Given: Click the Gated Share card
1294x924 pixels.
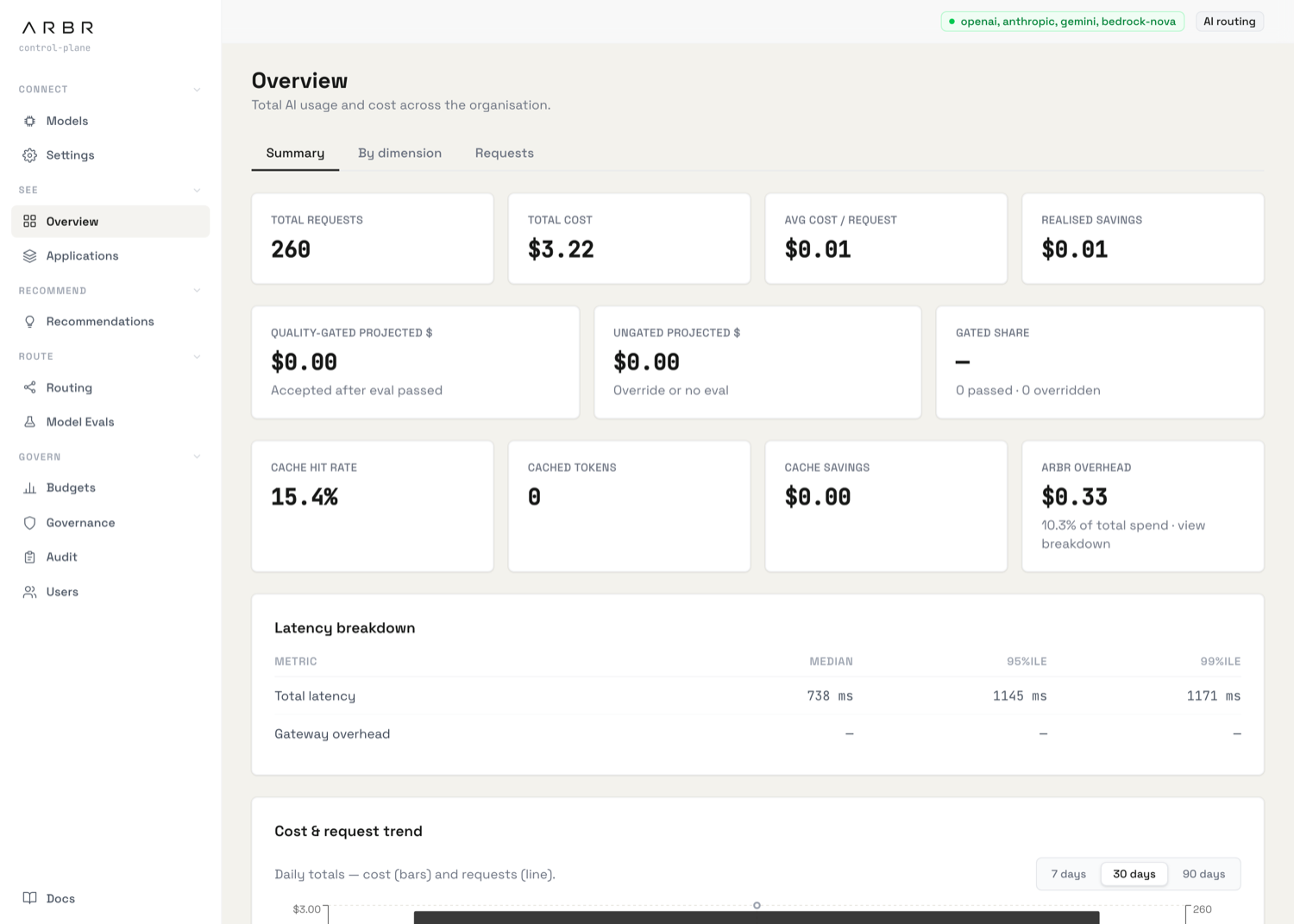Looking at the screenshot, I should [1100, 362].
